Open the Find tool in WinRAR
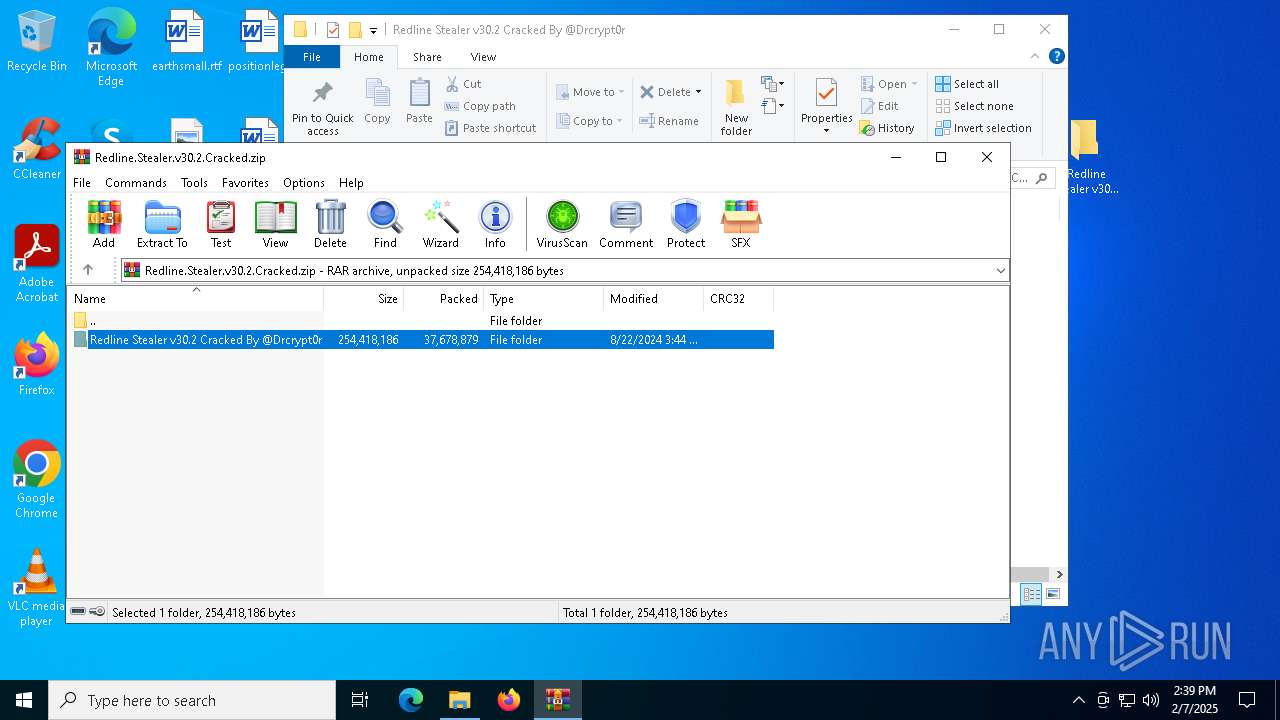Screen dimensions: 1280x720 coord(385,224)
